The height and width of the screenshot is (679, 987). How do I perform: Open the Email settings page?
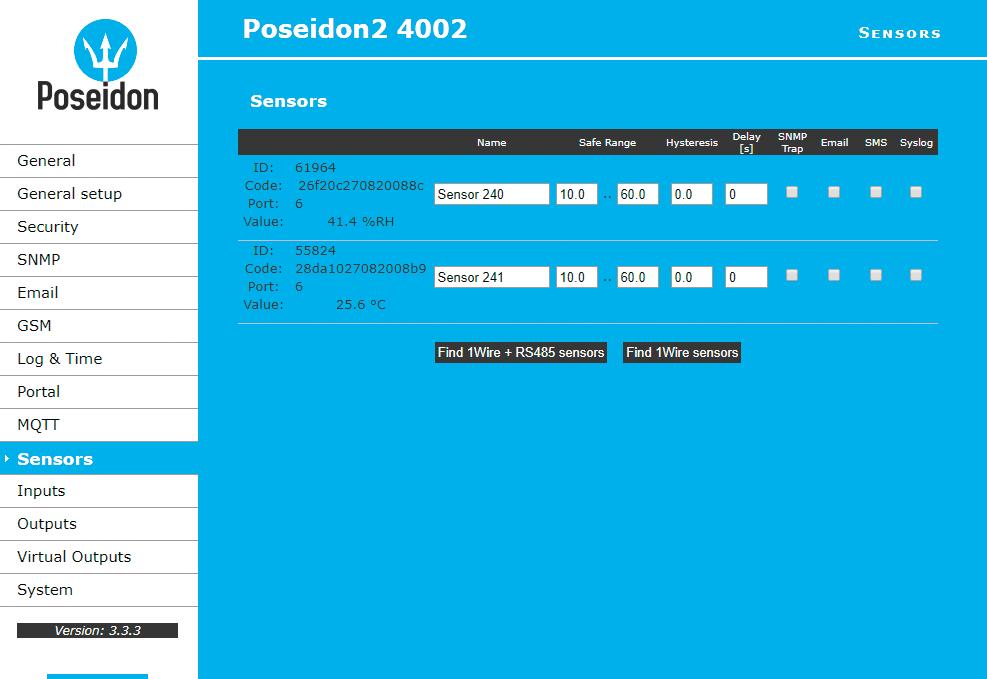[99, 293]
